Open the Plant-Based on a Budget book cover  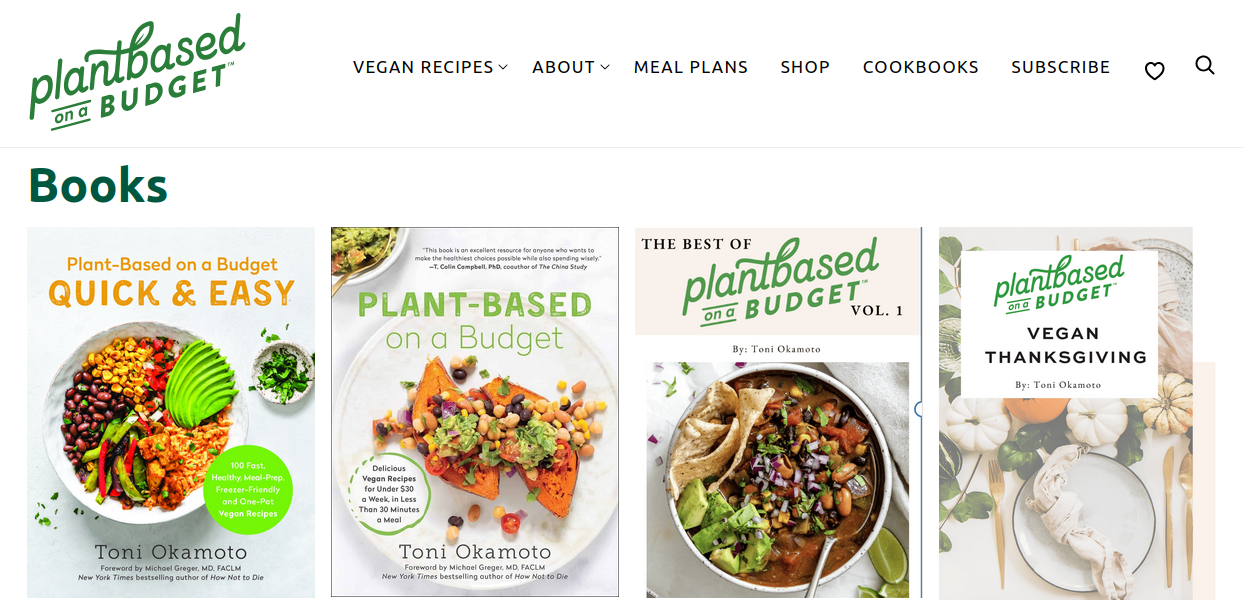[x=475, y=412]
